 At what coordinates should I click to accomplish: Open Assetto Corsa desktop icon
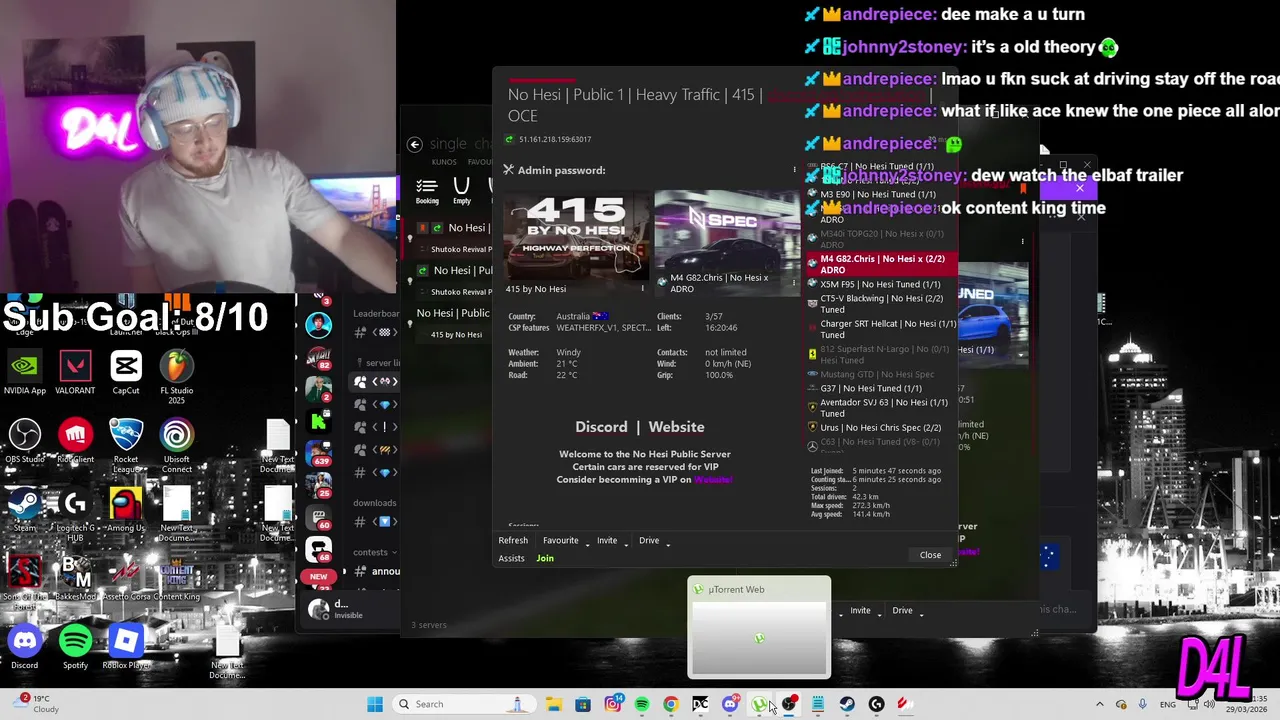pyautogui.click(x=126, y=578)
